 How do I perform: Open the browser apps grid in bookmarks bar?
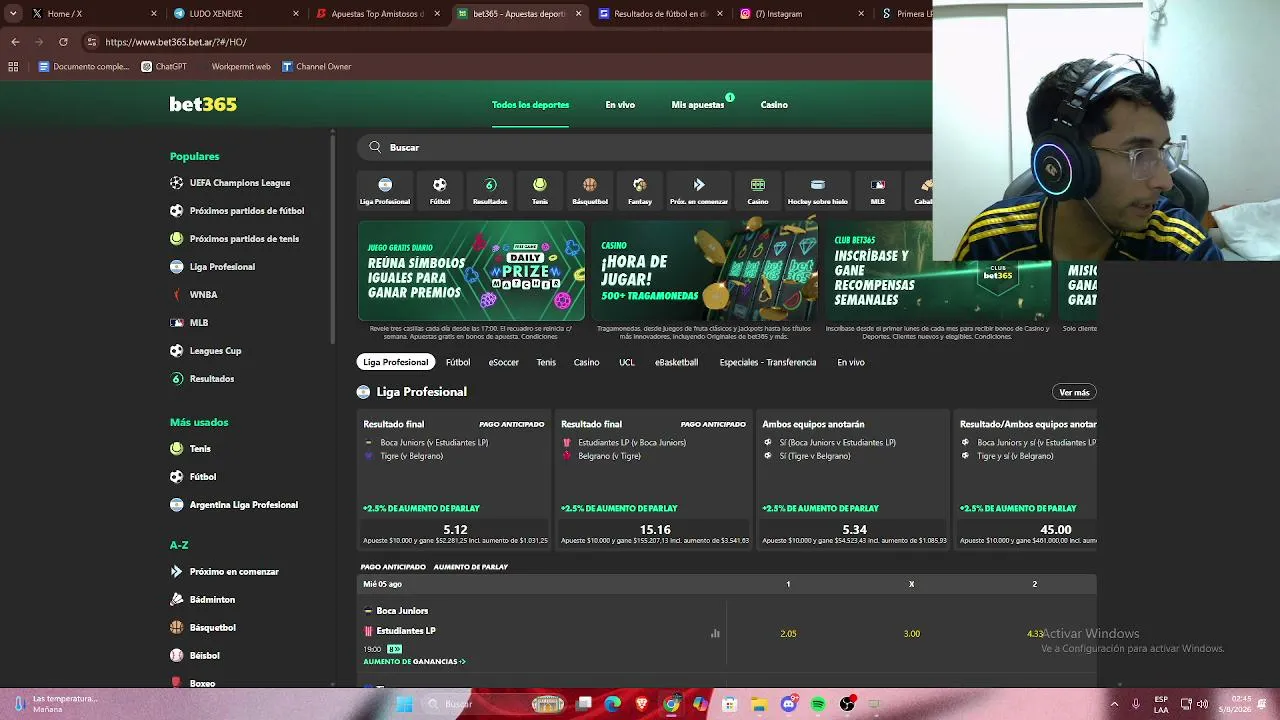[13, 67]
